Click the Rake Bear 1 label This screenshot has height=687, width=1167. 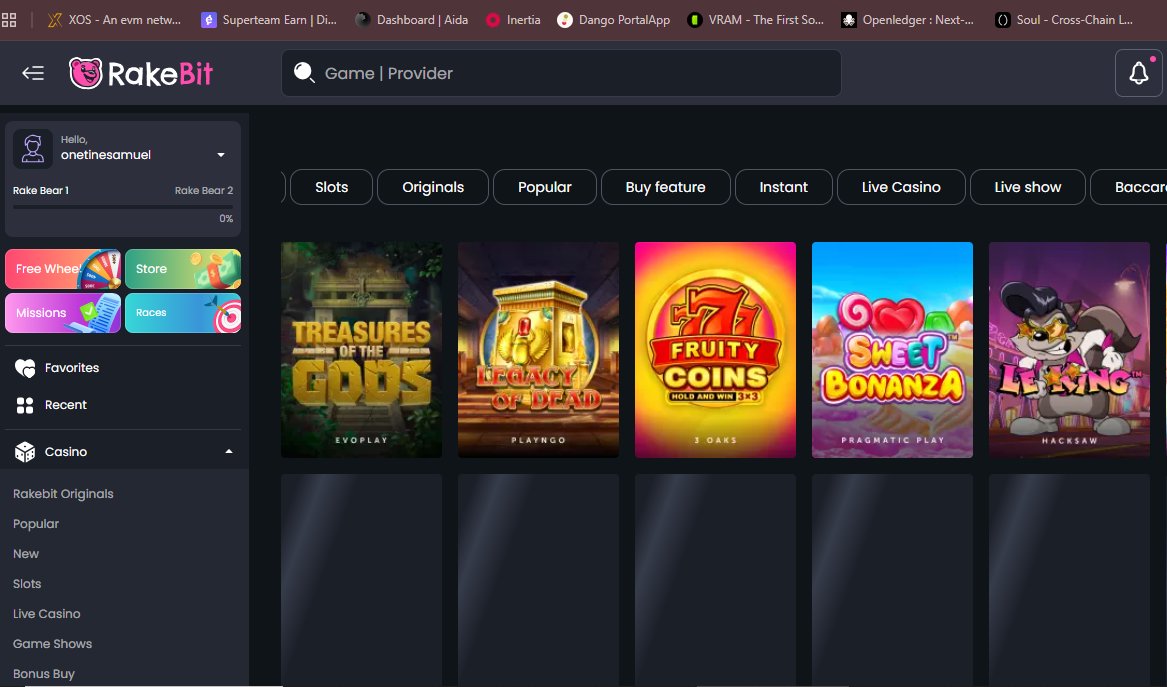(41, 191)
